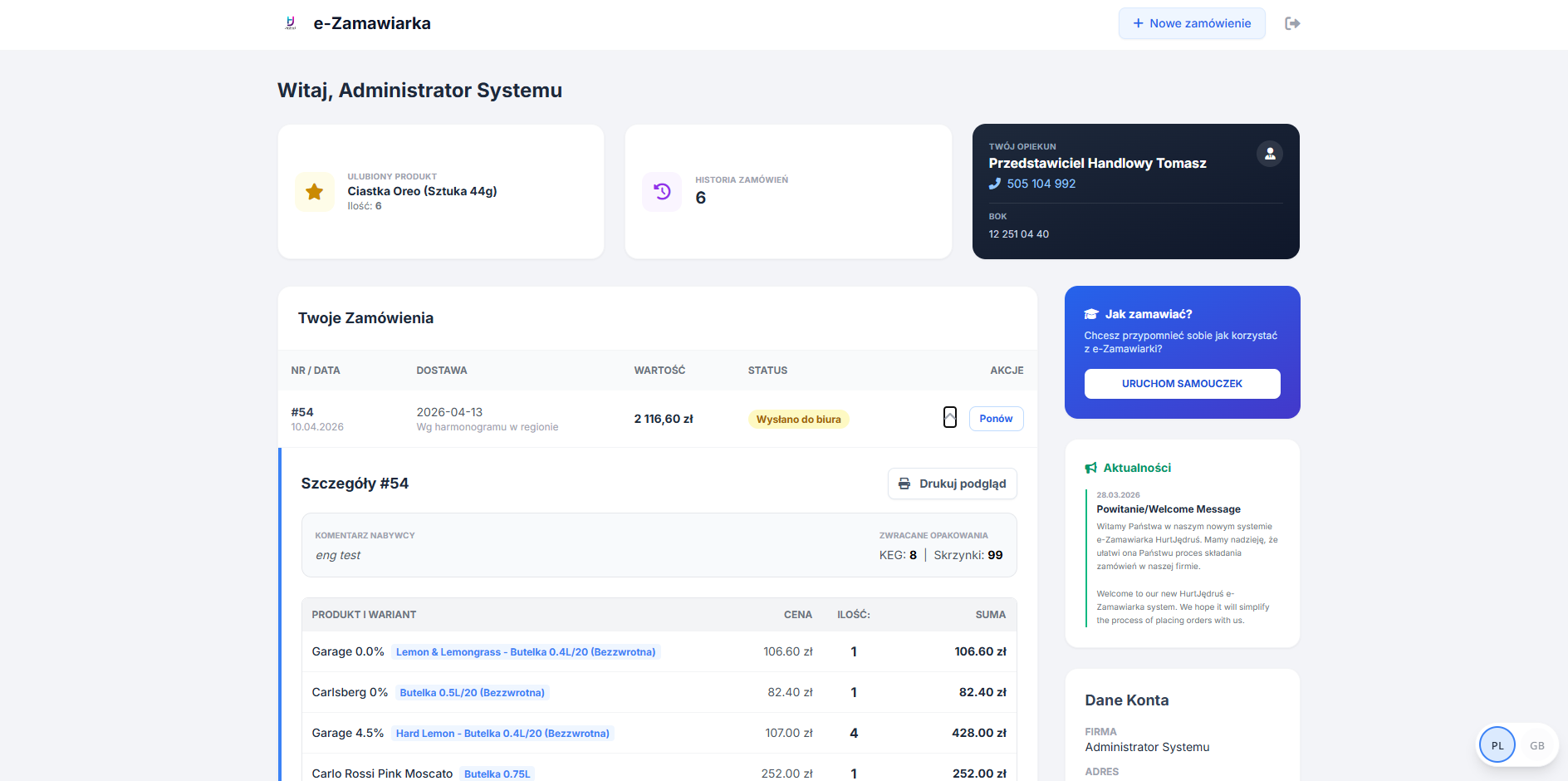Click the Butelka 0.75L variant tag

(497, 774)
